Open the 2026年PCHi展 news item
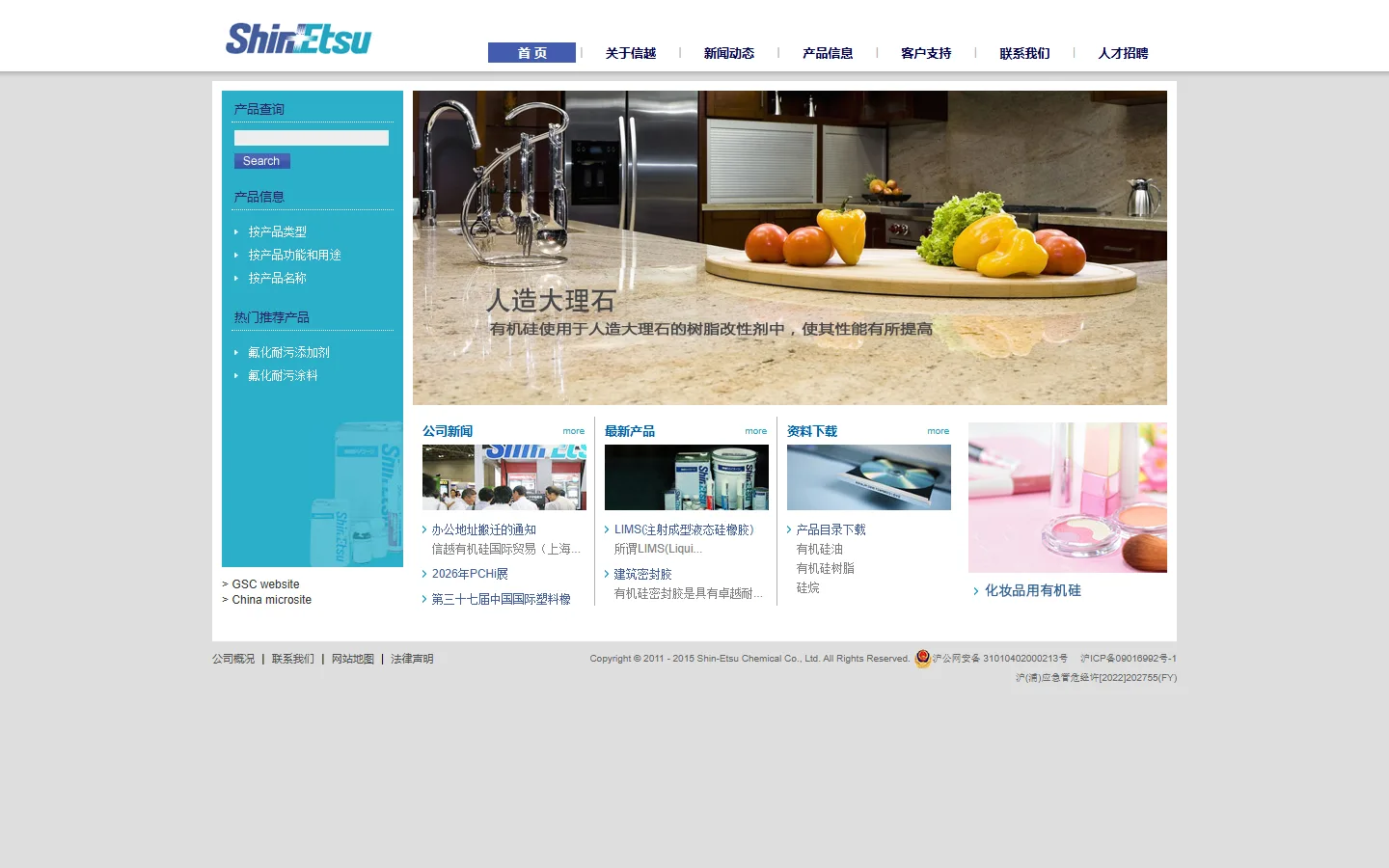This screenshot has height=868, width=1389. pos(470,574)
